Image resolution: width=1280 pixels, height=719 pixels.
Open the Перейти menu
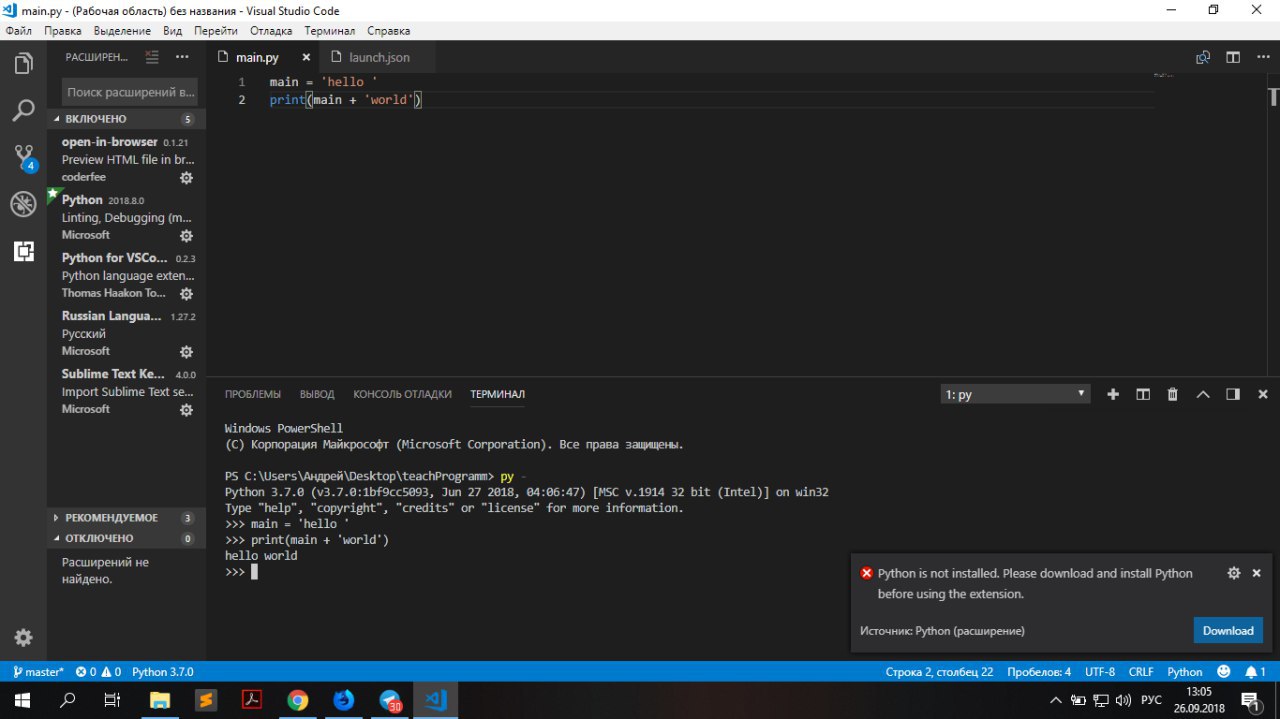tap(216, 31)
